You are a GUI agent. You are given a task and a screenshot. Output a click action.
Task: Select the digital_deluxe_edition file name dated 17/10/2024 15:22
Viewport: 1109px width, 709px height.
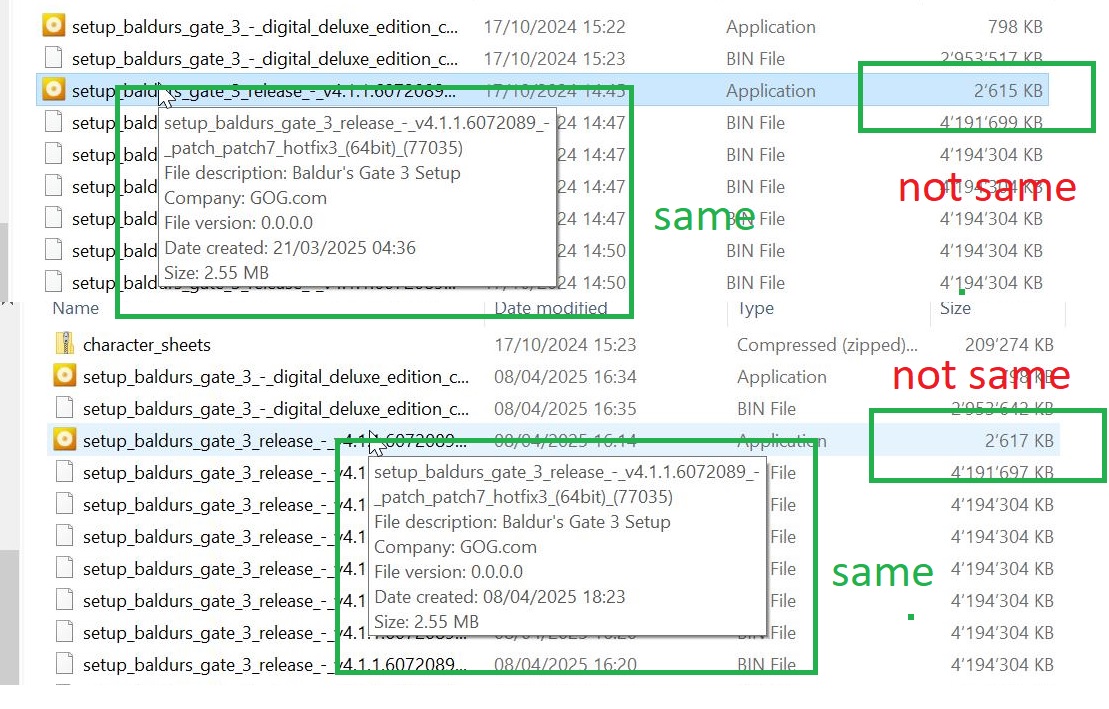(265, 27)
